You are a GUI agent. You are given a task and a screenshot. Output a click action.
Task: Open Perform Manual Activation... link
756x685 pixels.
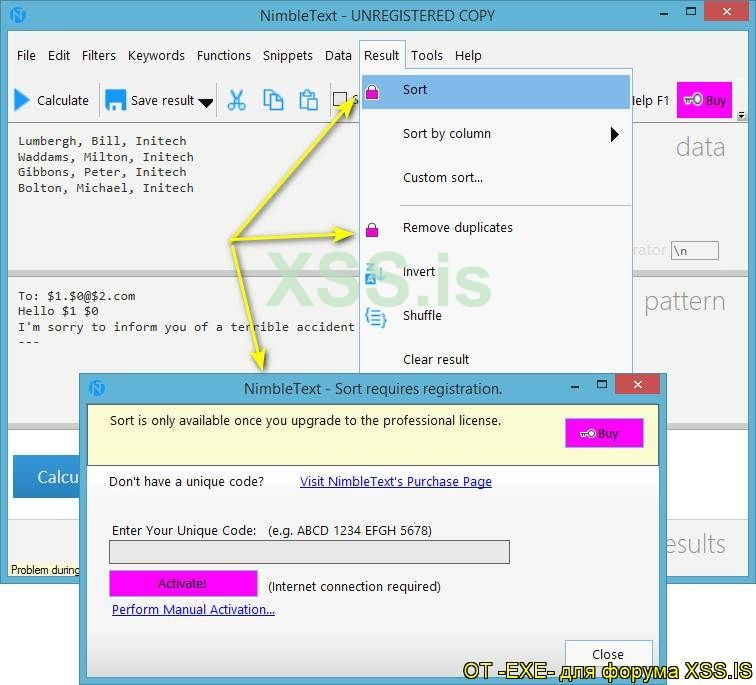tap(193, 609)
